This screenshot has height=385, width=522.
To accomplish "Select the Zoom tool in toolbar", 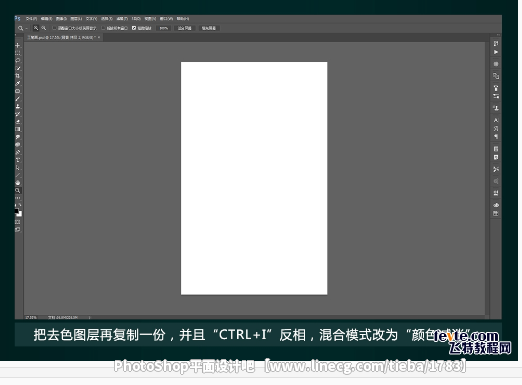I will point(18,191).
